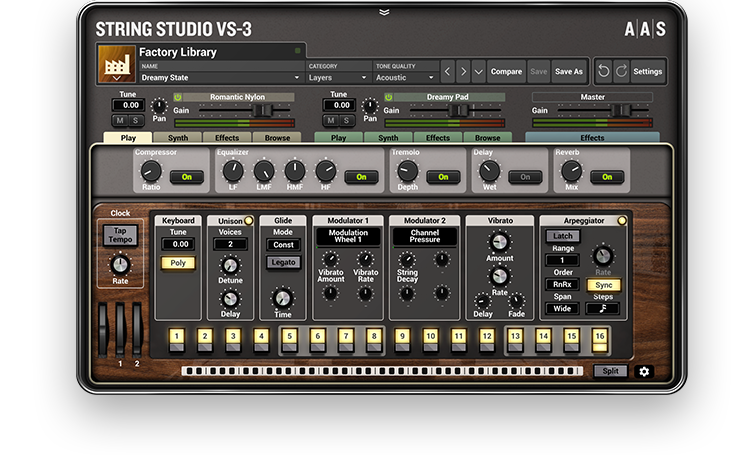
Task: Toggle Arpeggiator Latch button
Action: tap(563, 236)
